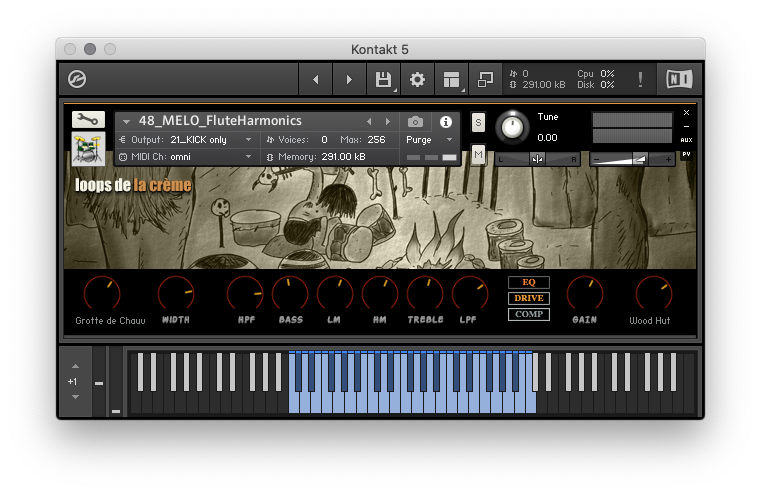Screen dimensions: 761x494
Task: Click the drum kit instrument thumbnail
Action: click(x=88, y=148)
